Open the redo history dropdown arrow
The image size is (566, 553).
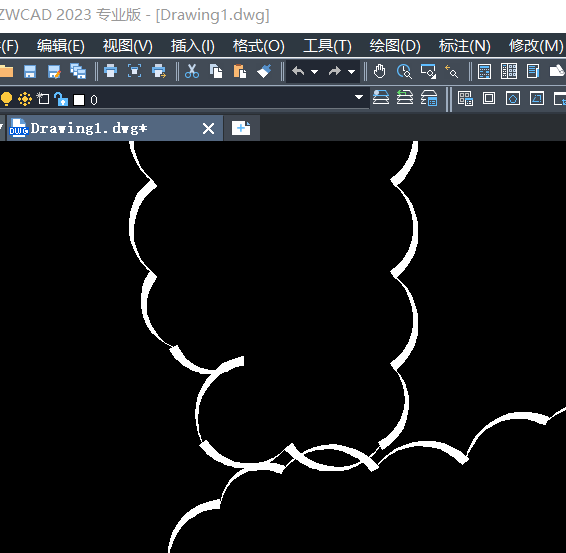tap(351, 72)
